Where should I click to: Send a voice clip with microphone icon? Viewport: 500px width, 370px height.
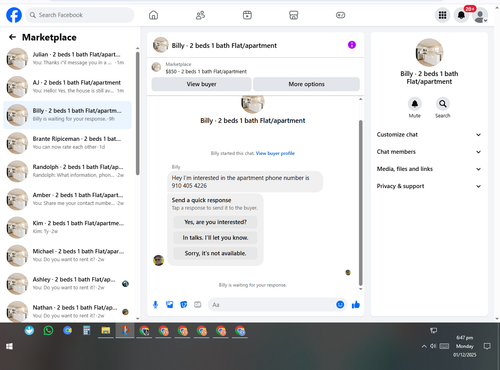[155, 305]
